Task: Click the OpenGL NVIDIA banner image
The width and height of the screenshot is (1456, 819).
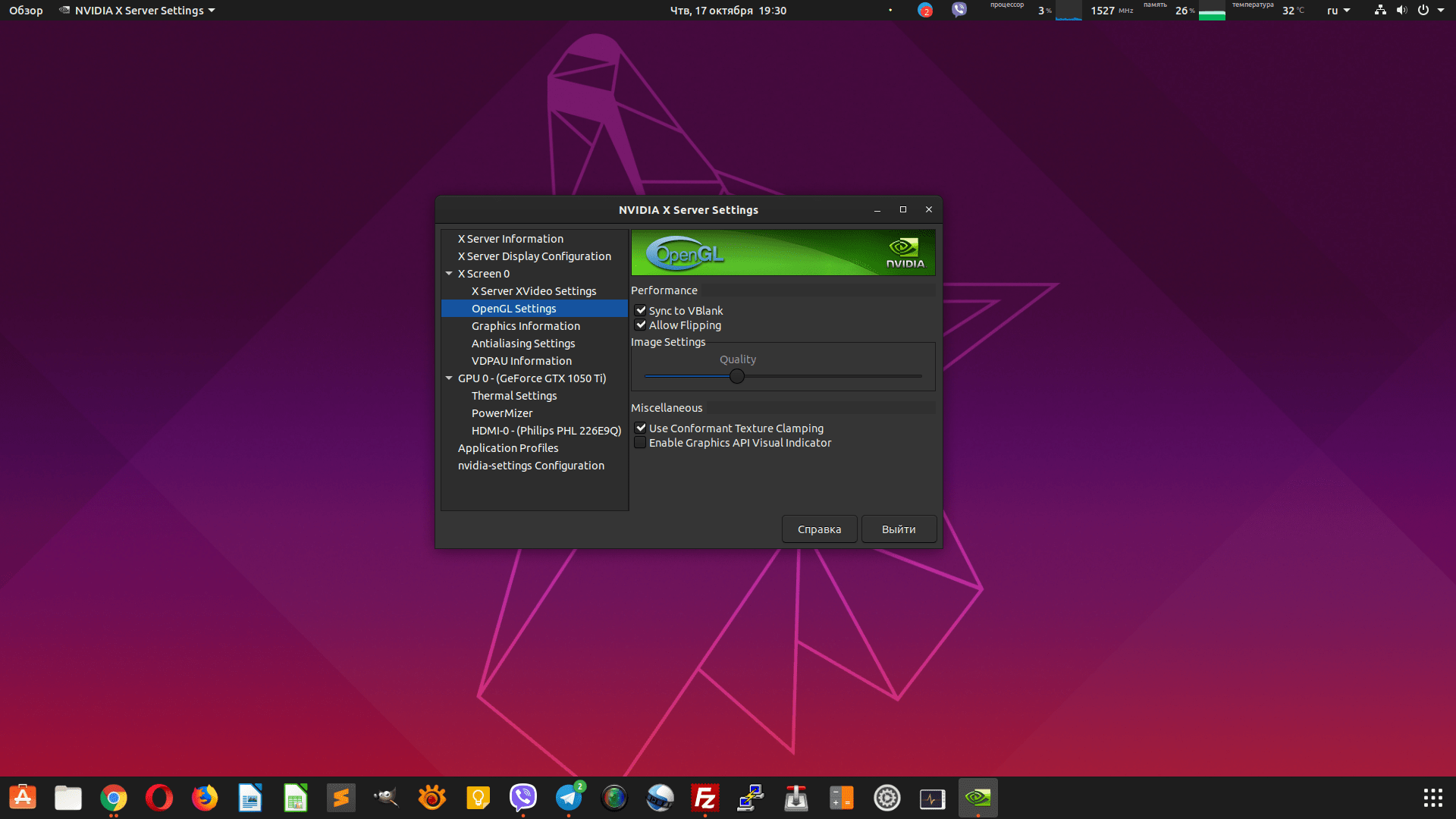Action: point(783,253)
